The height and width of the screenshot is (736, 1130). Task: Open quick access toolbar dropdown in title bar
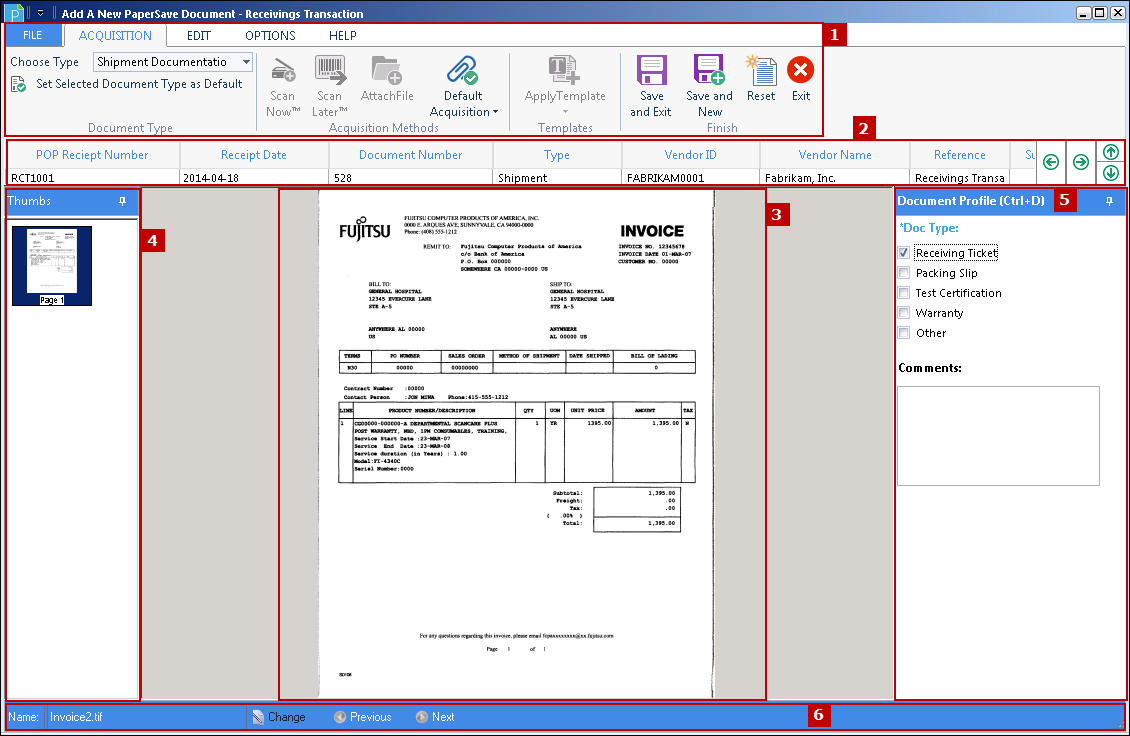click(40, 13)
